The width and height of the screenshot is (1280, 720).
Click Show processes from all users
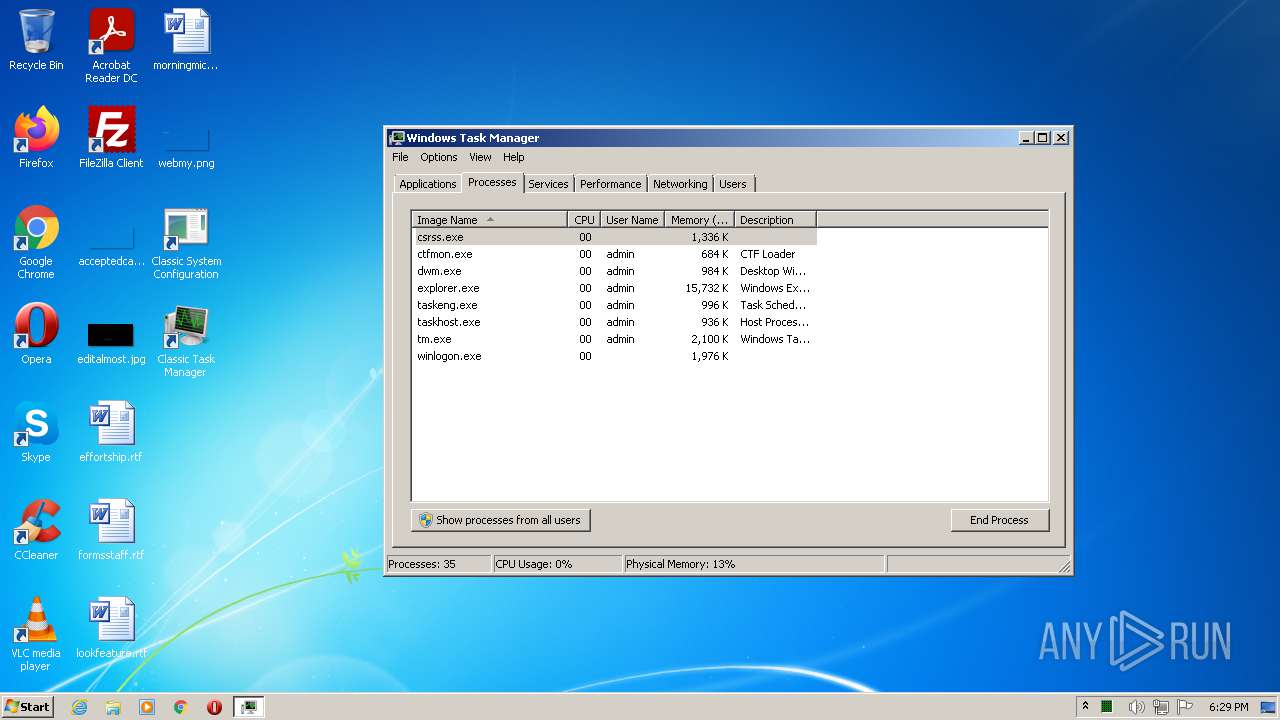point(500,520)
